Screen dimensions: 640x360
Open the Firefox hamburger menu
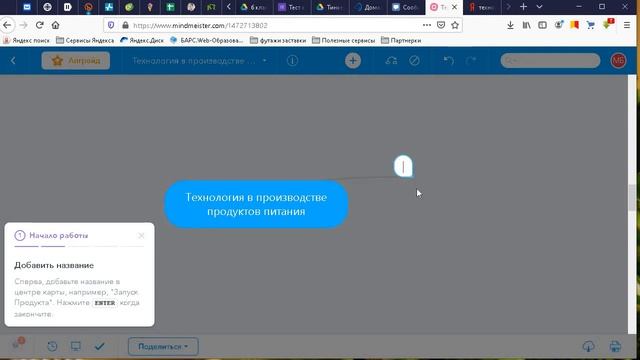(627, 25)
